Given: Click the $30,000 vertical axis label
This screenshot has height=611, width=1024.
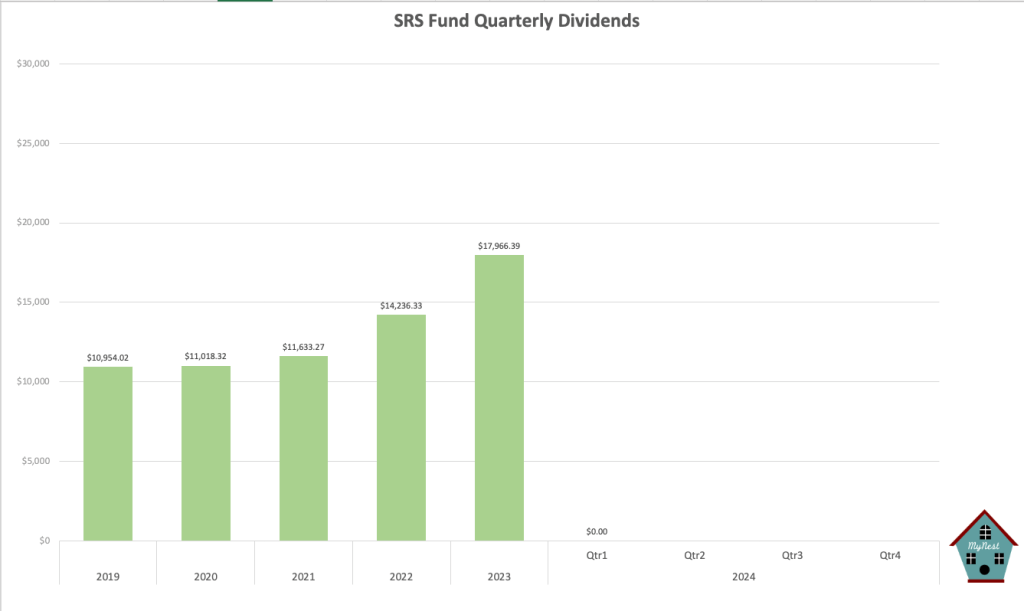Looking at the screenshot, I should pyautogui.click(x=34, y=64).
